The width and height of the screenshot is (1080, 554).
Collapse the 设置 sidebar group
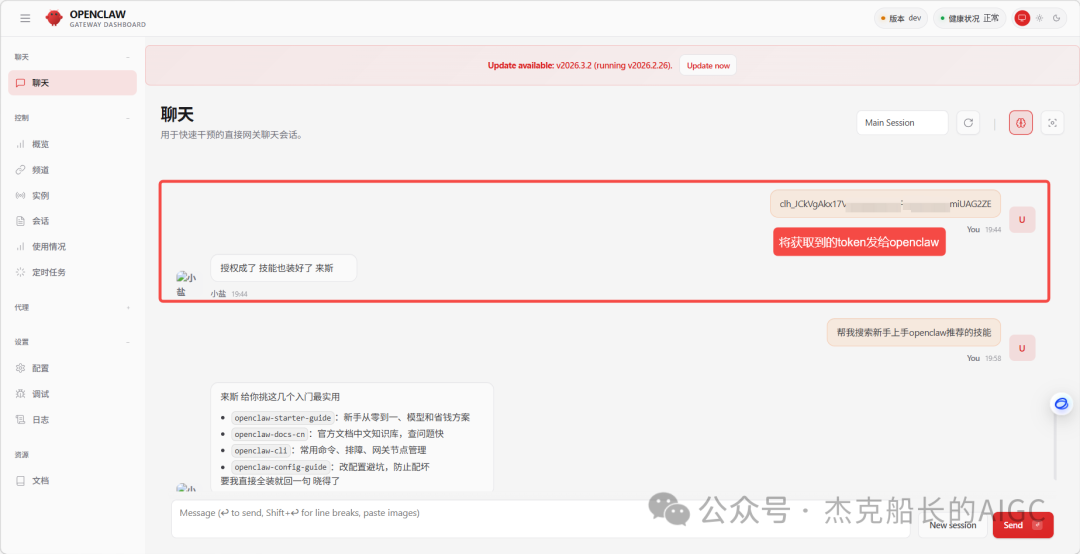point(127,342)
